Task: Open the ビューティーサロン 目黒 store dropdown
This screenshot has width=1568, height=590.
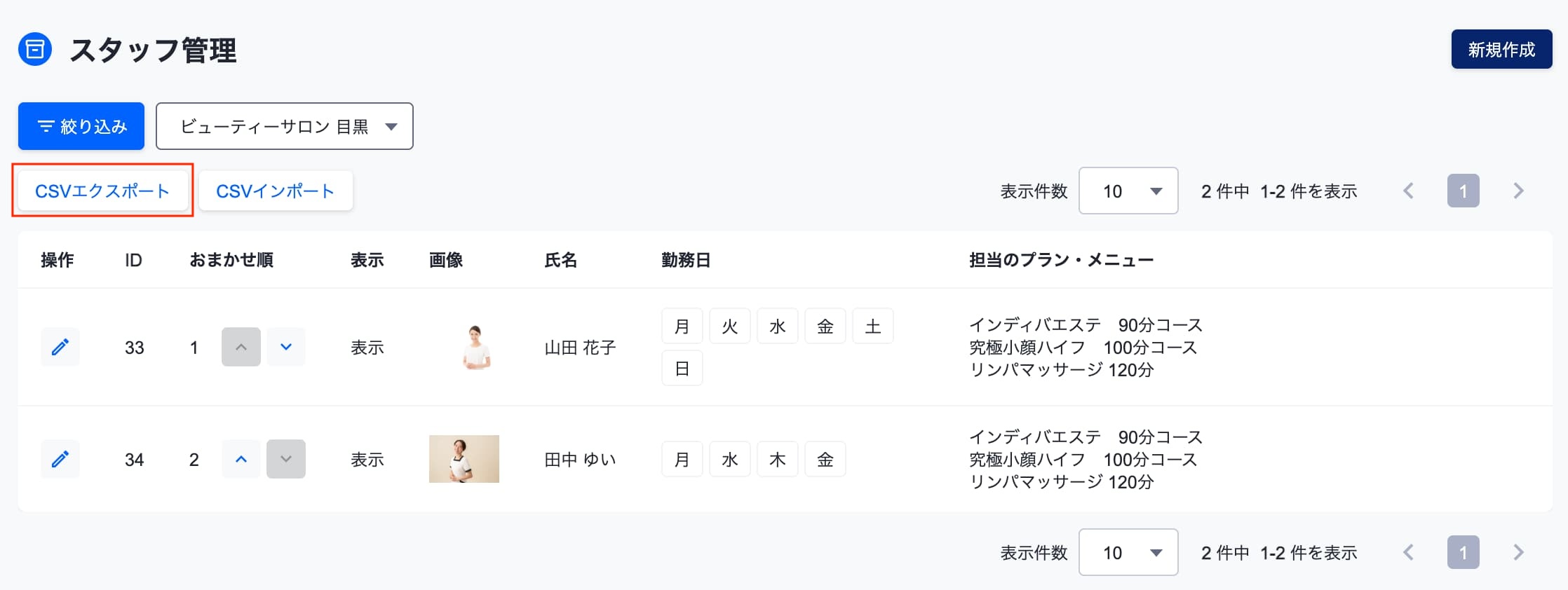Action: (285, 126)
